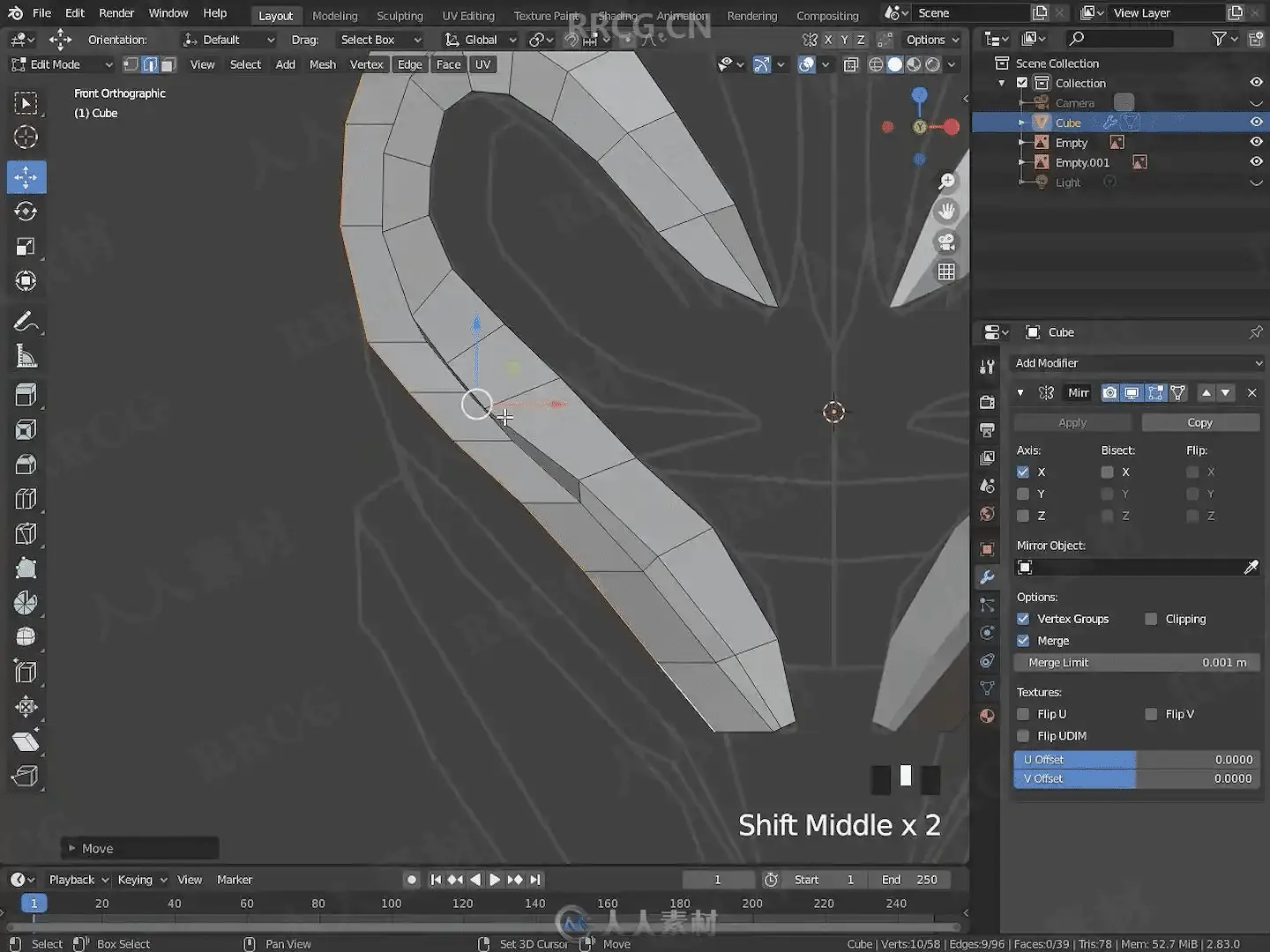Activate the Annotate tool

coord(26,323)
